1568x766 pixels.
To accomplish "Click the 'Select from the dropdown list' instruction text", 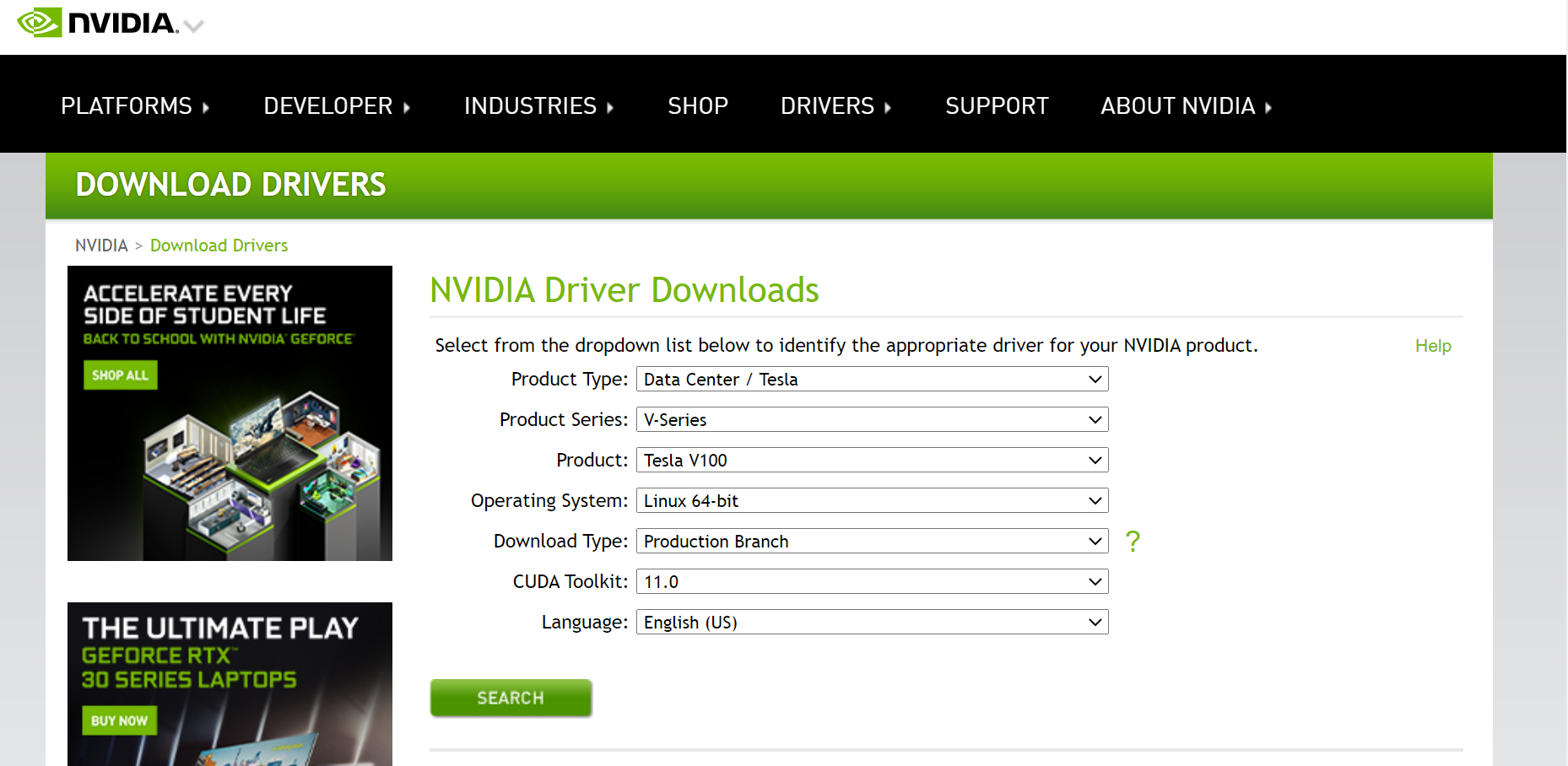I will (846, 346).
